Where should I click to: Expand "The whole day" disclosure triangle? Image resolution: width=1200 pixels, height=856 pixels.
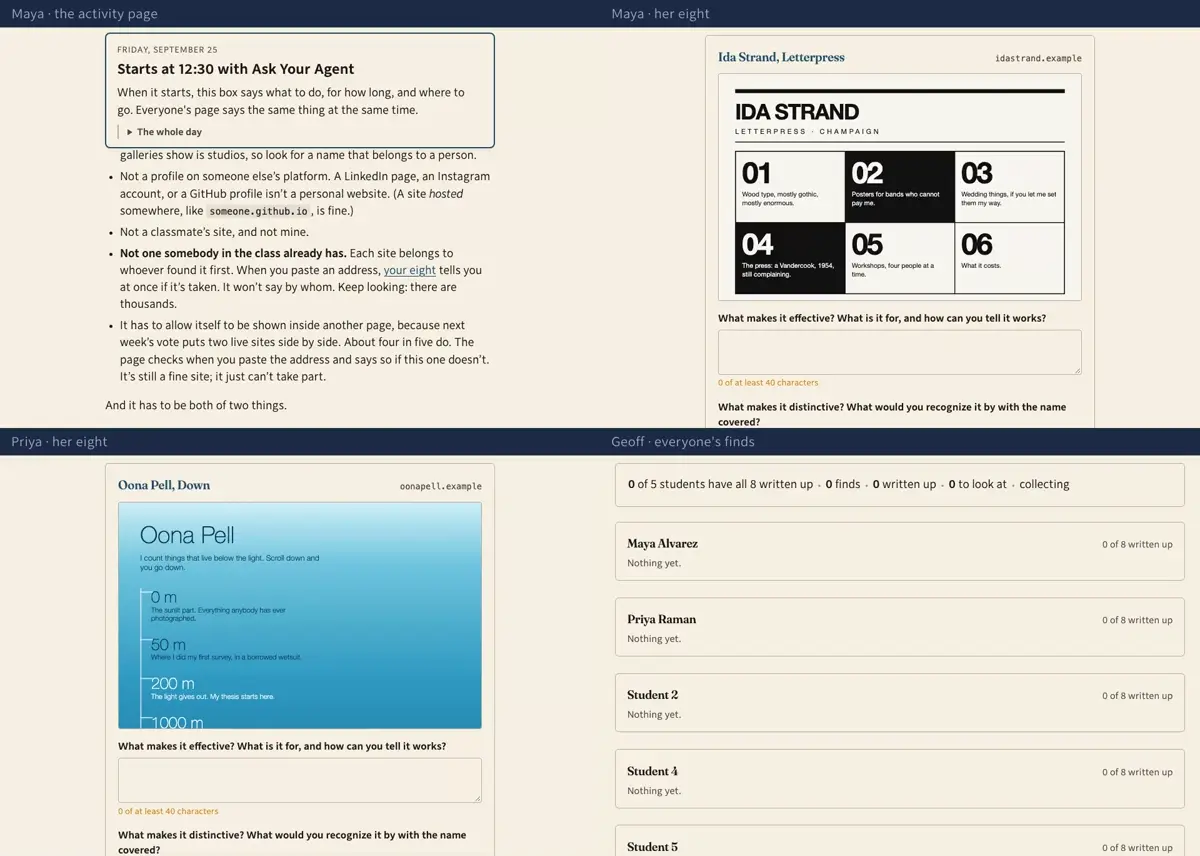click(130, 132)
